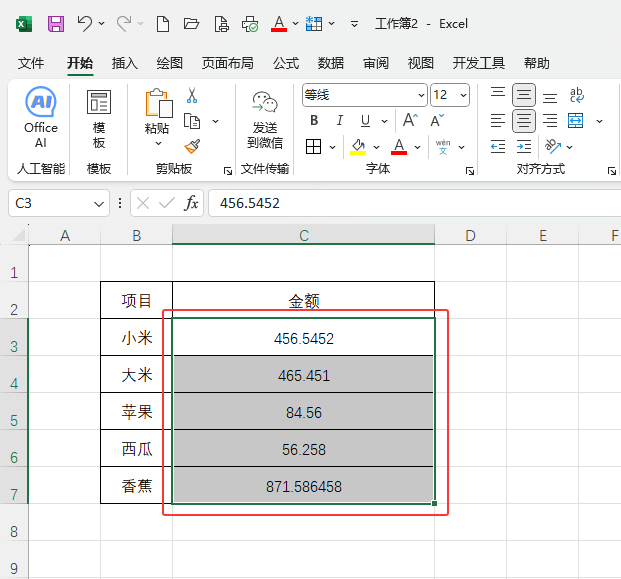Viewport: 621px width, 579px height.
Task: Click the formula bar showing 456.5452
Action: point(414,203)
